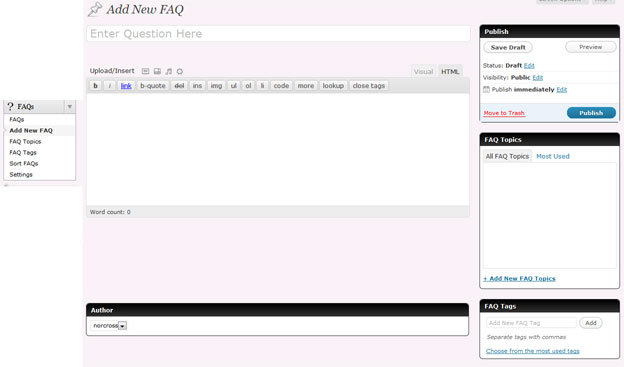Expand the Add New FAQ Topics link
This screenshot has height=367, width=624.
(x=519, y=279)
